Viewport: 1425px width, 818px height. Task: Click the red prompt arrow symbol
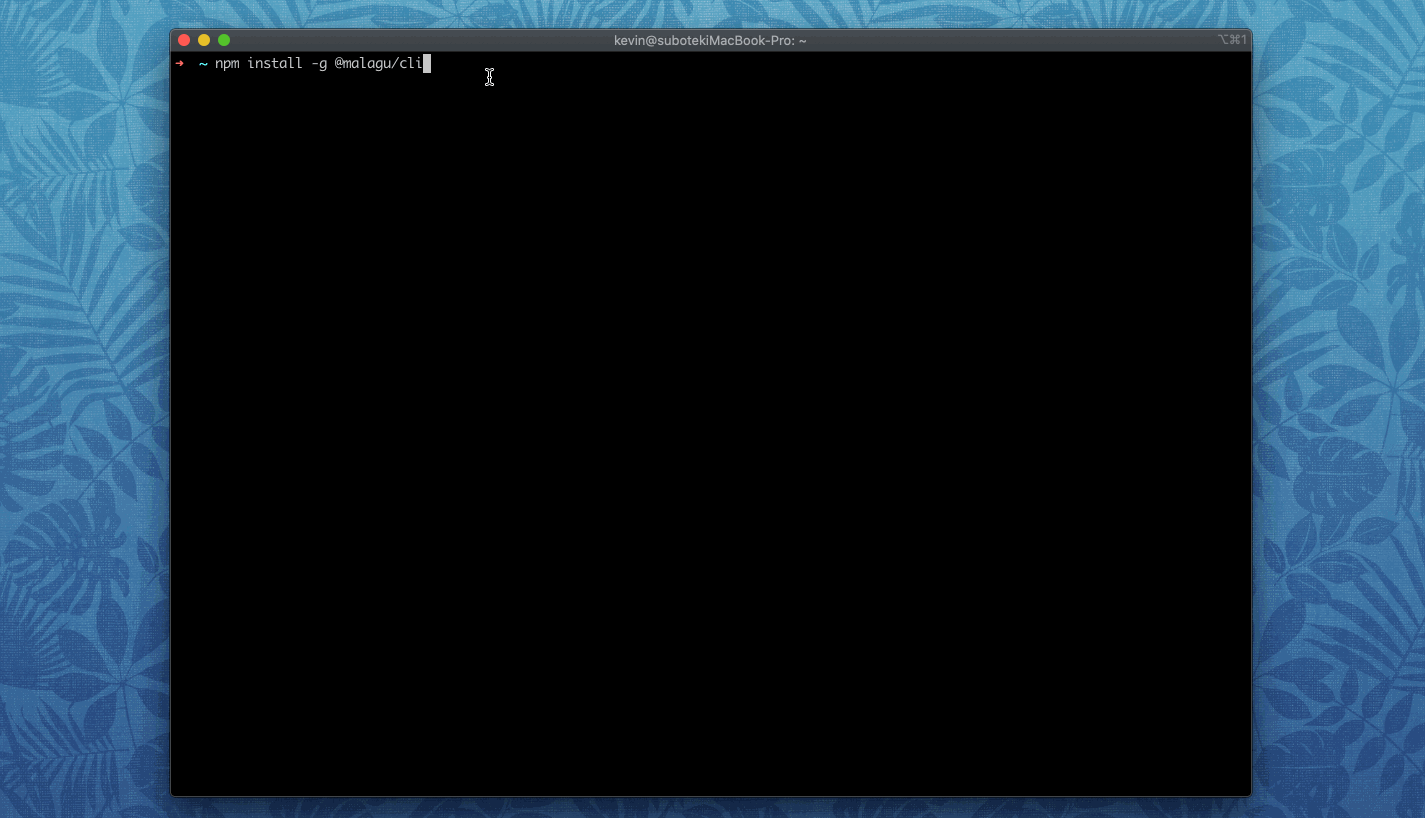[179, 64]
